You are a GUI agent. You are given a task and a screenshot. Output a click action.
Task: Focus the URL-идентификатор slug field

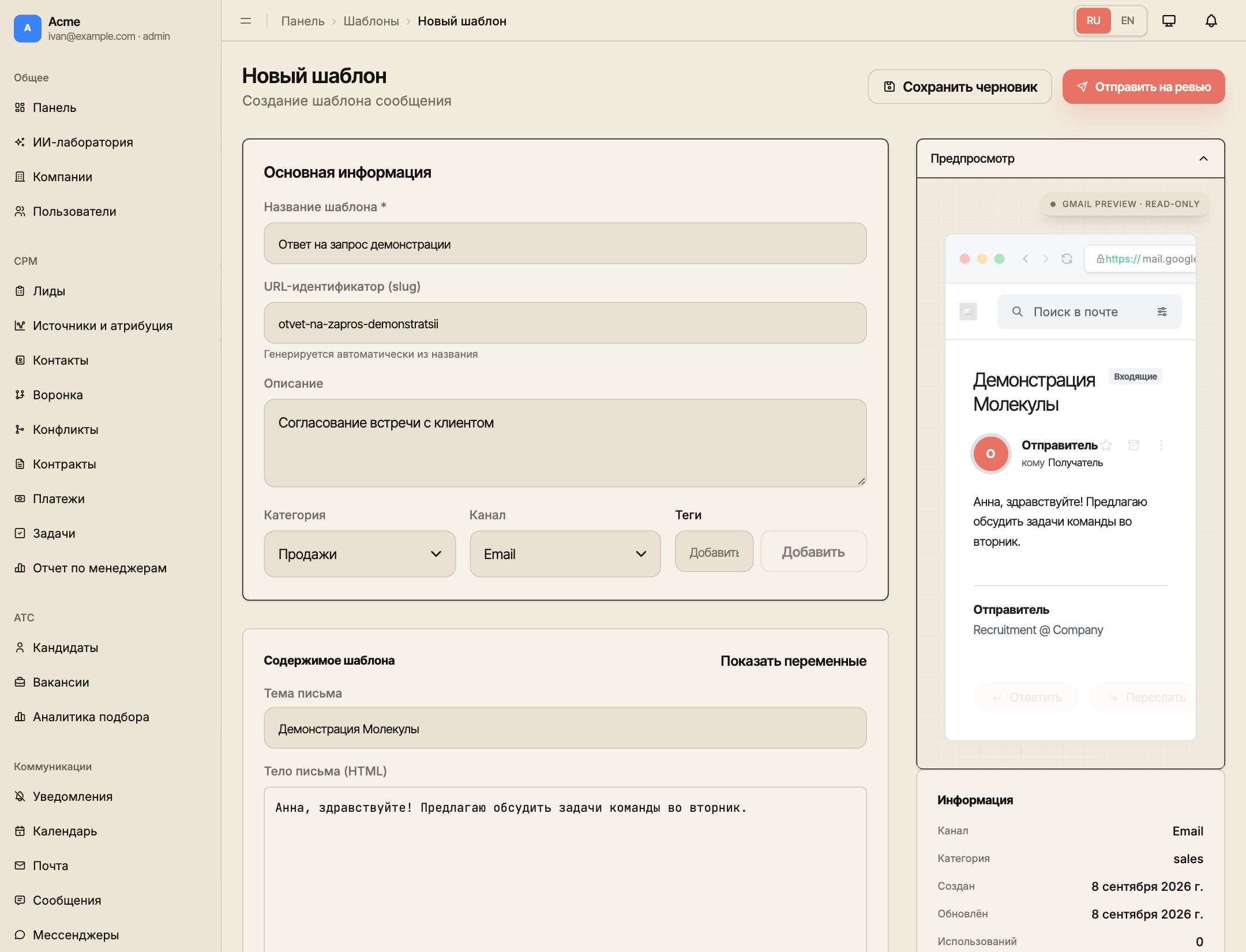(x=565, y=323)
